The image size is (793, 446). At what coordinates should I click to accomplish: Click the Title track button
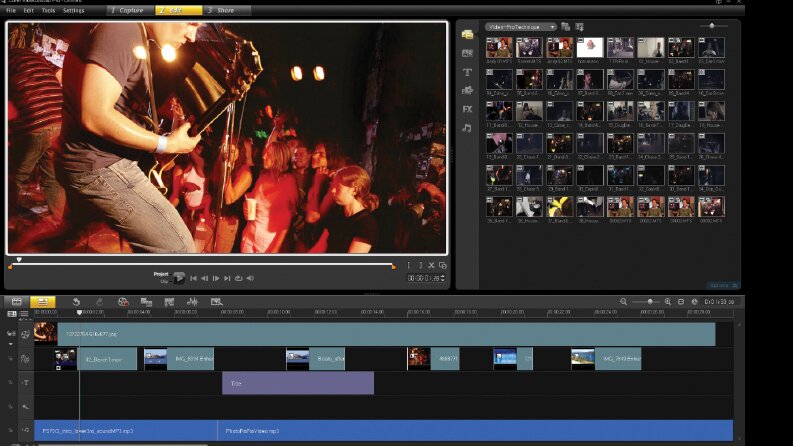pyautogui.click(x=25, y=383)
